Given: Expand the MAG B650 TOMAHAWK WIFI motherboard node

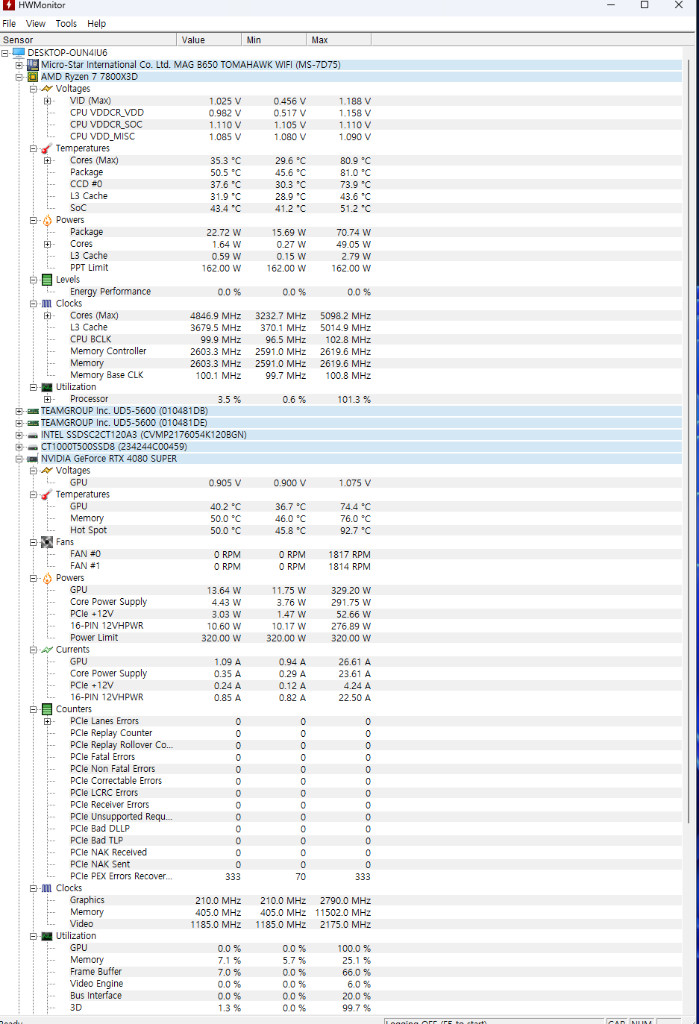Looking at the screenshot, I should [x=19, y=65].
